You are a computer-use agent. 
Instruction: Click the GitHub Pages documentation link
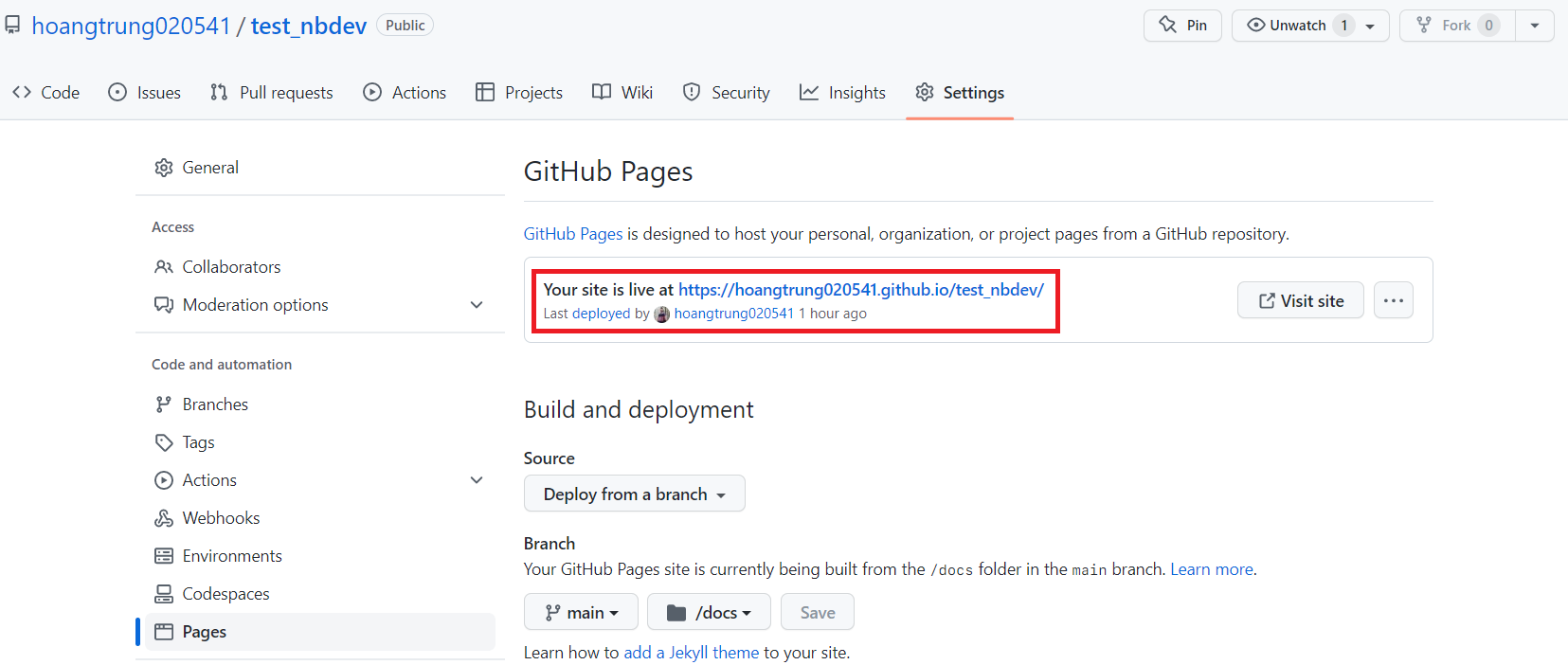point(573,234)
